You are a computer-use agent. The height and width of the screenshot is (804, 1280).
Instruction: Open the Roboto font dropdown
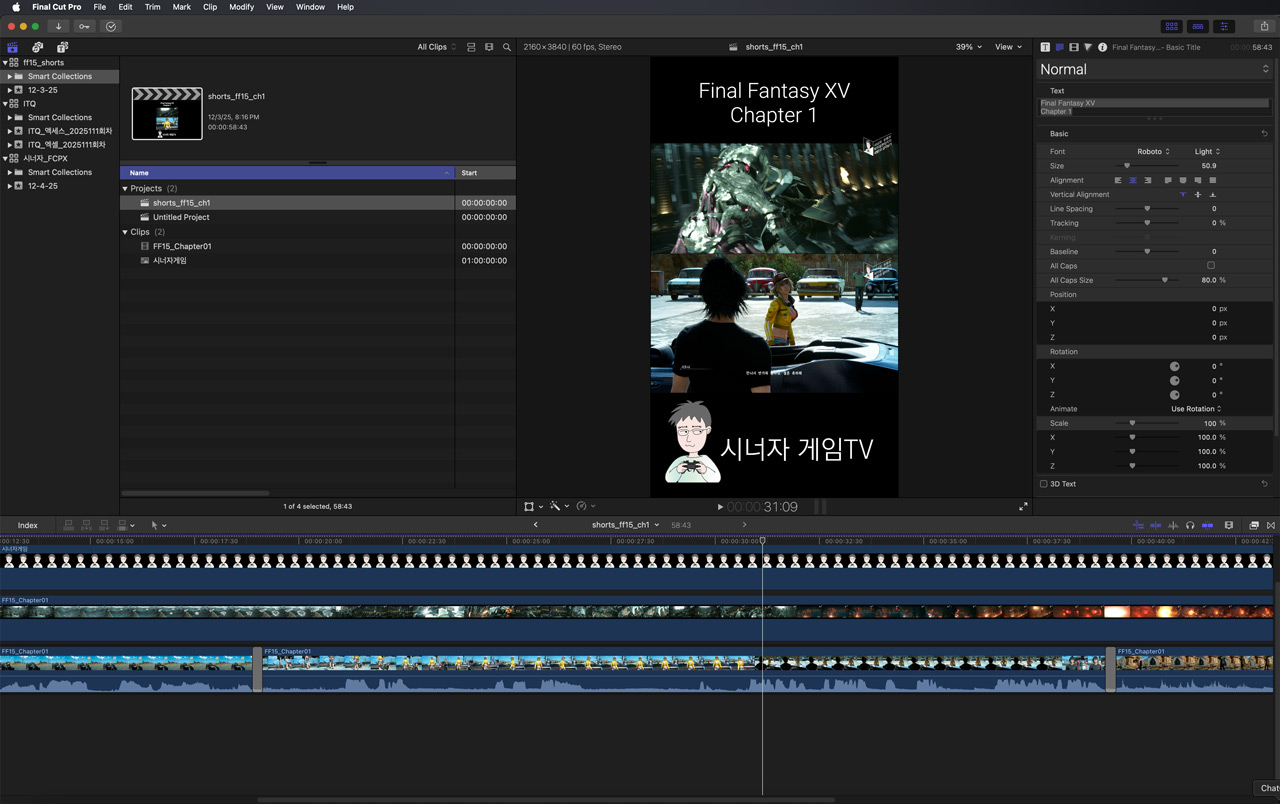[x=1153, y=152]
